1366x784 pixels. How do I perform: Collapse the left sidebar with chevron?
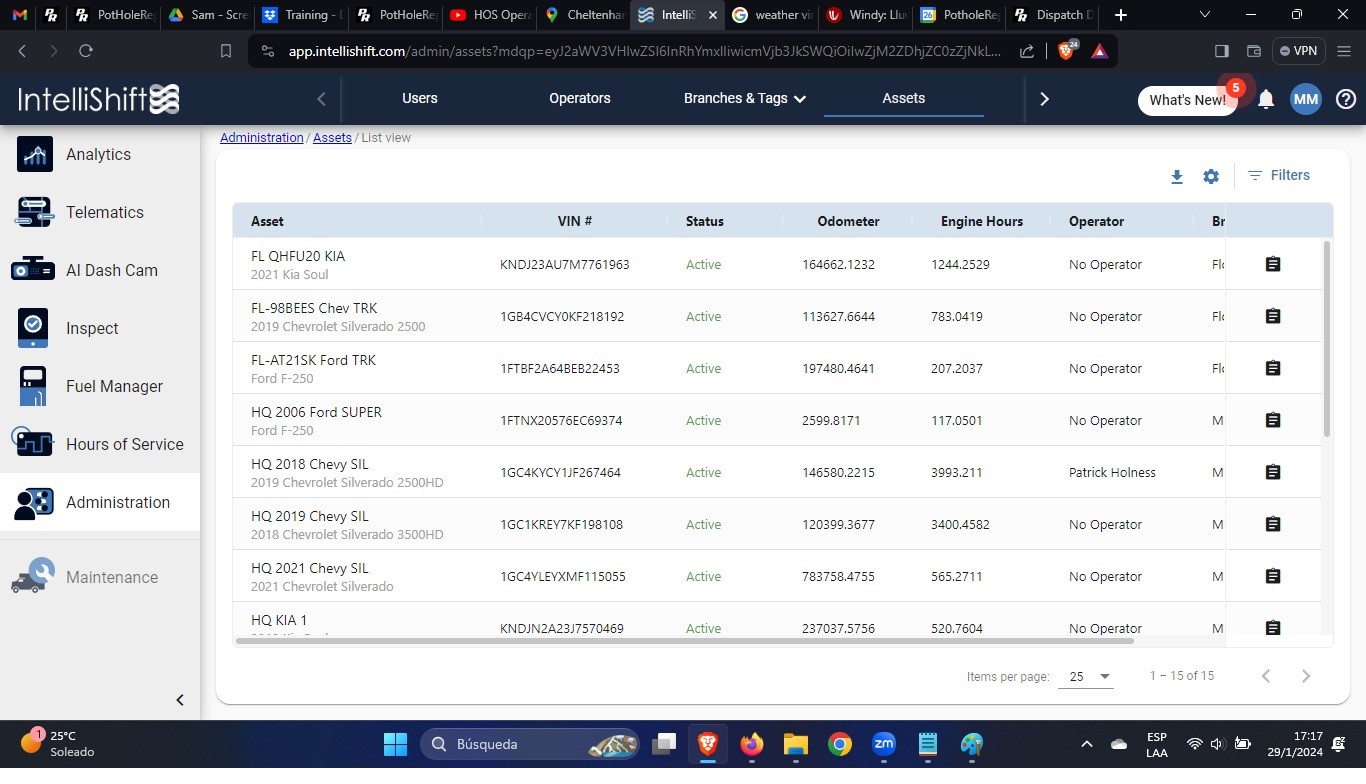coord(180,700)
